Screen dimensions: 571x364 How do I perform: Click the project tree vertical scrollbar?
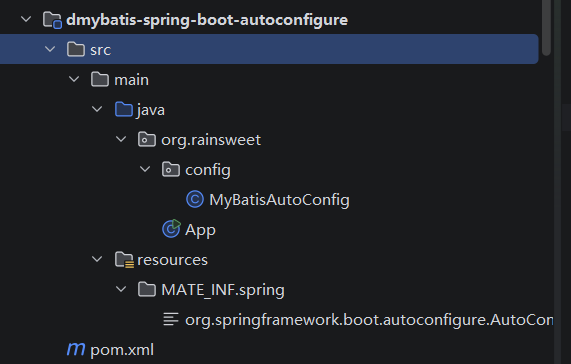(x=546, y=27)
